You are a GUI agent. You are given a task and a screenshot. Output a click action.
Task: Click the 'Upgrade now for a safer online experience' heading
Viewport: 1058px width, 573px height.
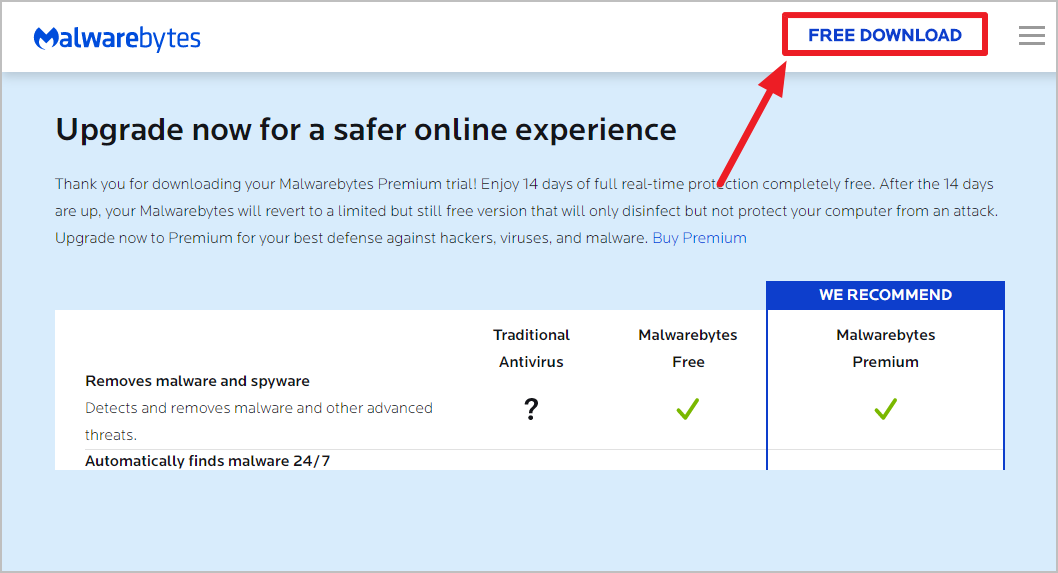366,130
